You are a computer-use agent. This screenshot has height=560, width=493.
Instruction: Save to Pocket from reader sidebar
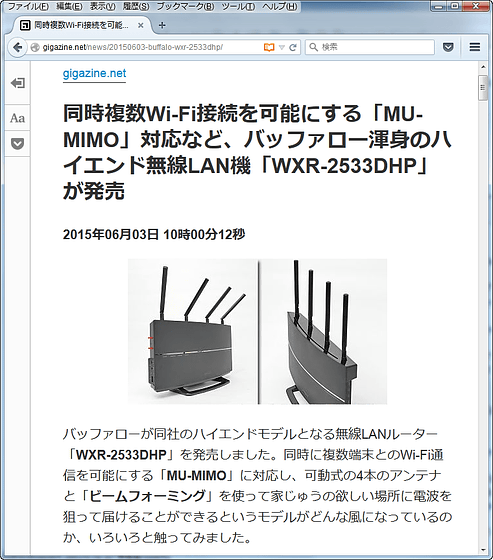pyautogui.click(x=18, y=144)
